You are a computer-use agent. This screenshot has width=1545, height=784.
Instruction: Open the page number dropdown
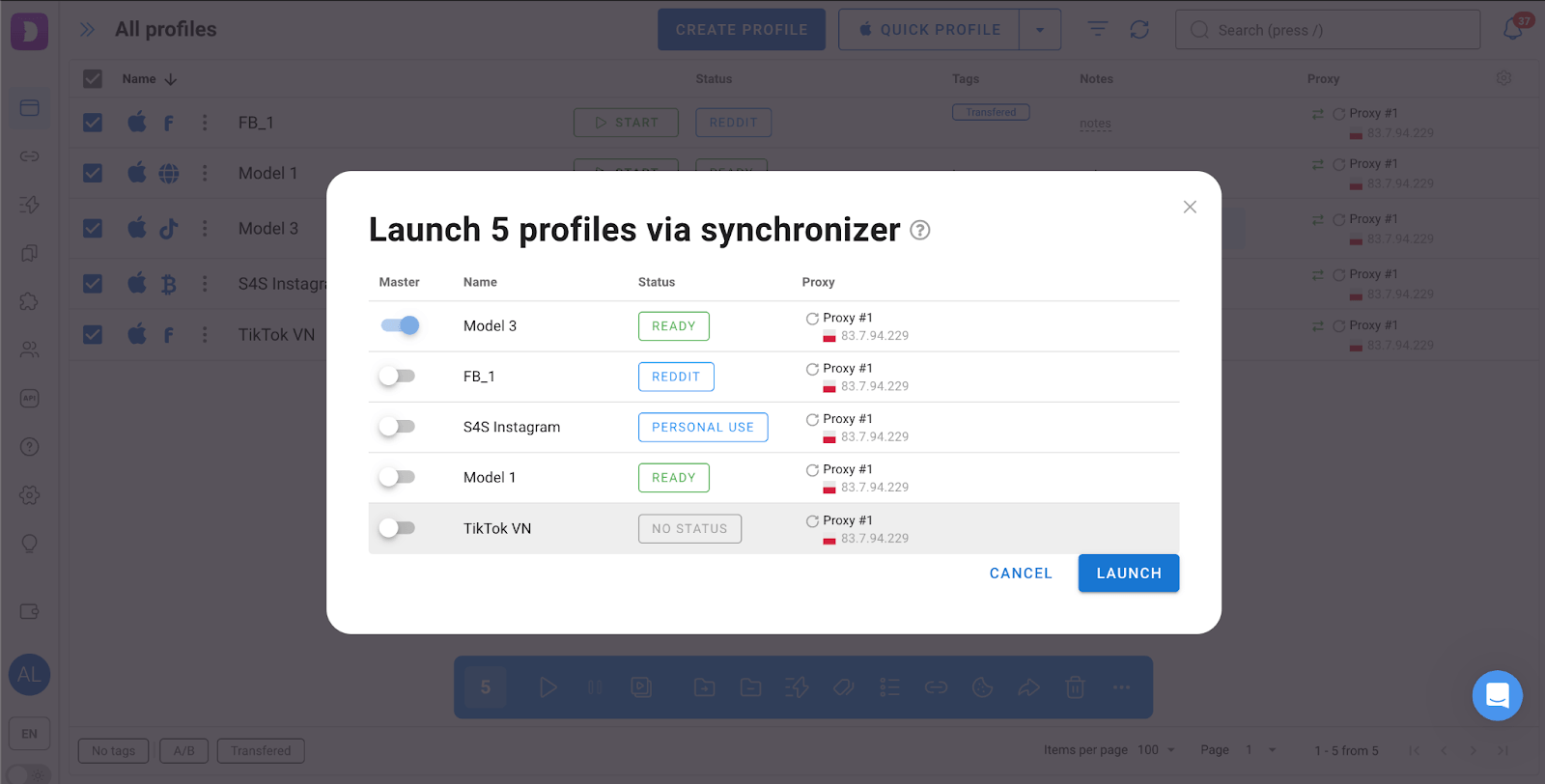[1260, 750]
